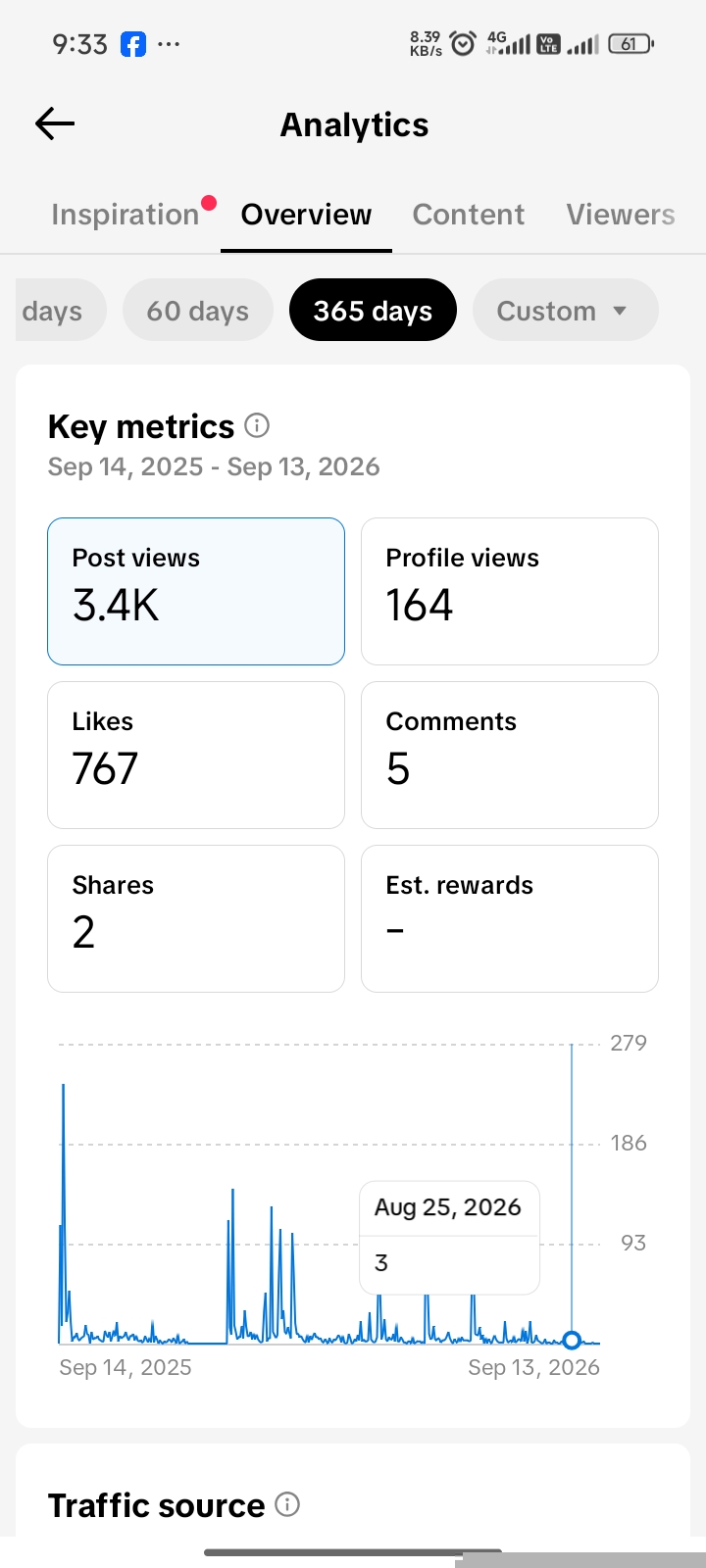The image size is (706, 1568).
Task: Open Traffic source info icon
Action: pos(287,1504)
